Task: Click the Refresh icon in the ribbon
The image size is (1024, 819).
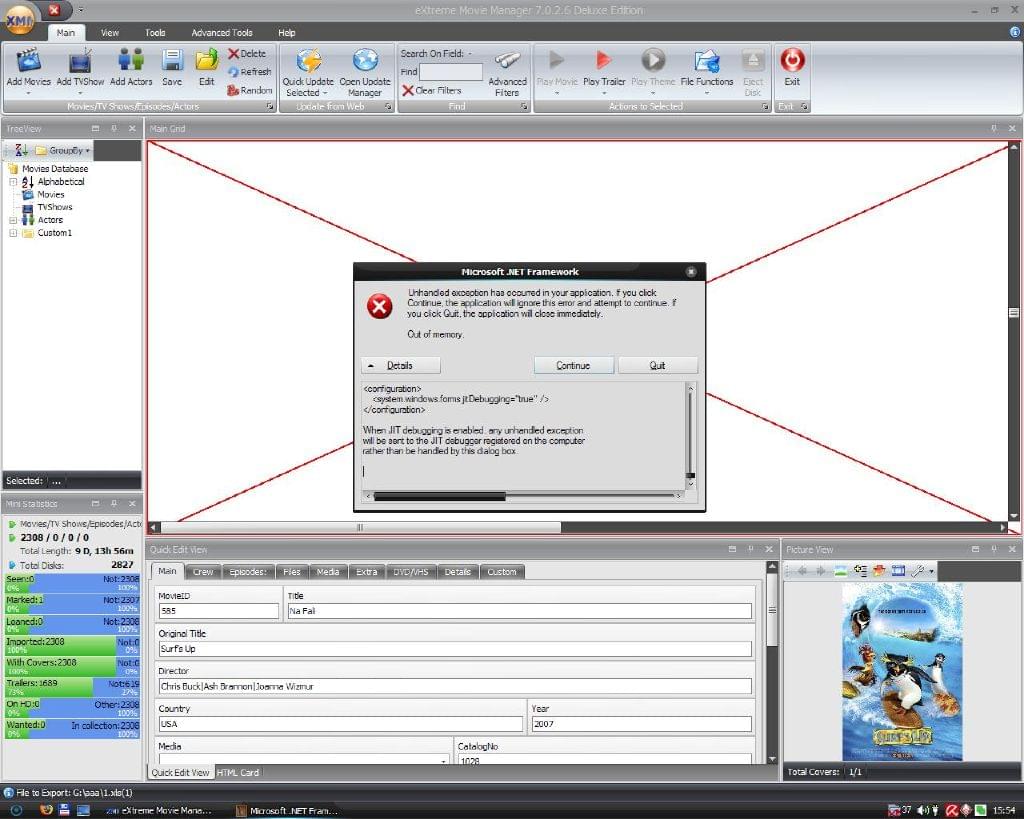Action: tap(233, 72)
